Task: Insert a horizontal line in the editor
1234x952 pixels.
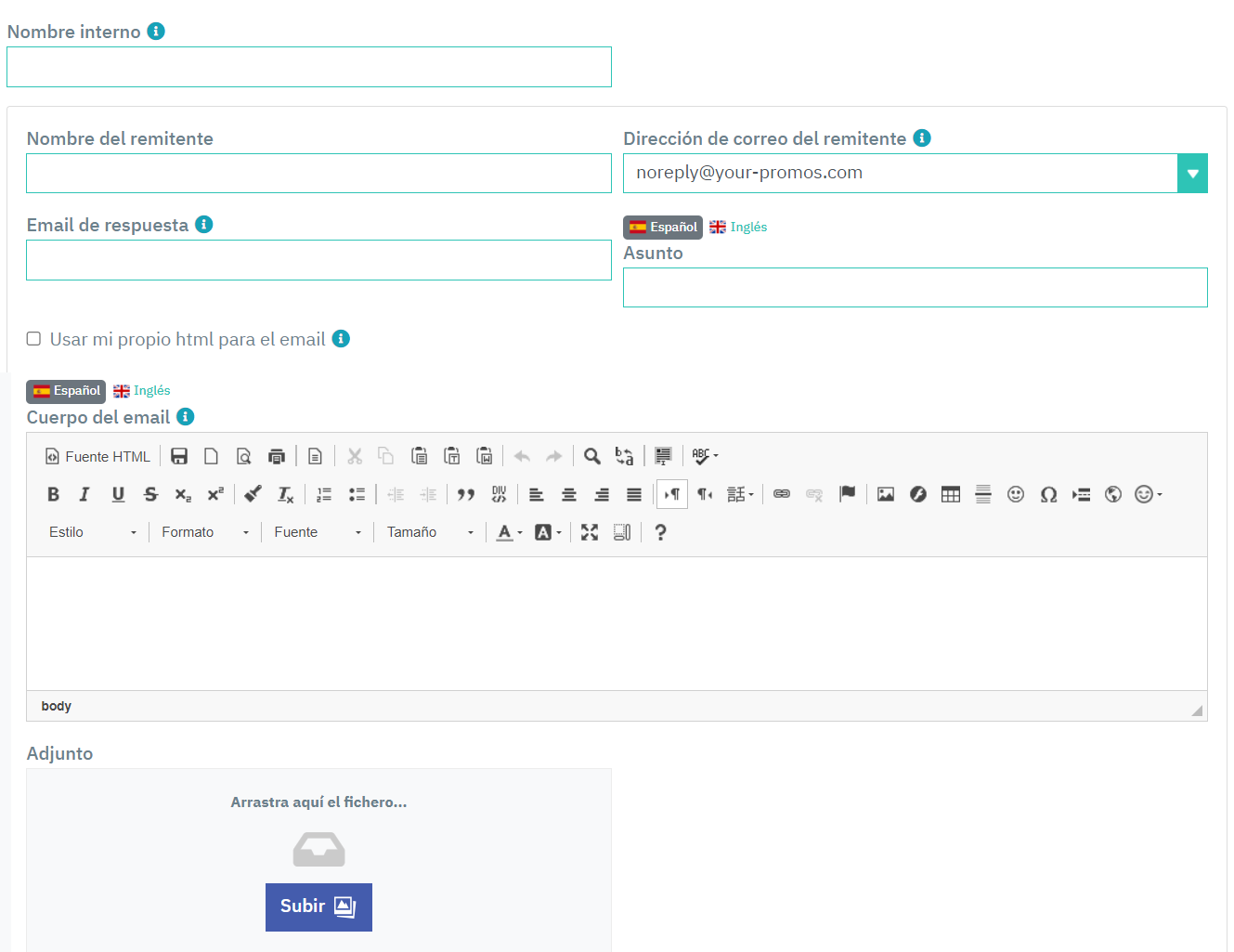Action: tap(983, 493)
